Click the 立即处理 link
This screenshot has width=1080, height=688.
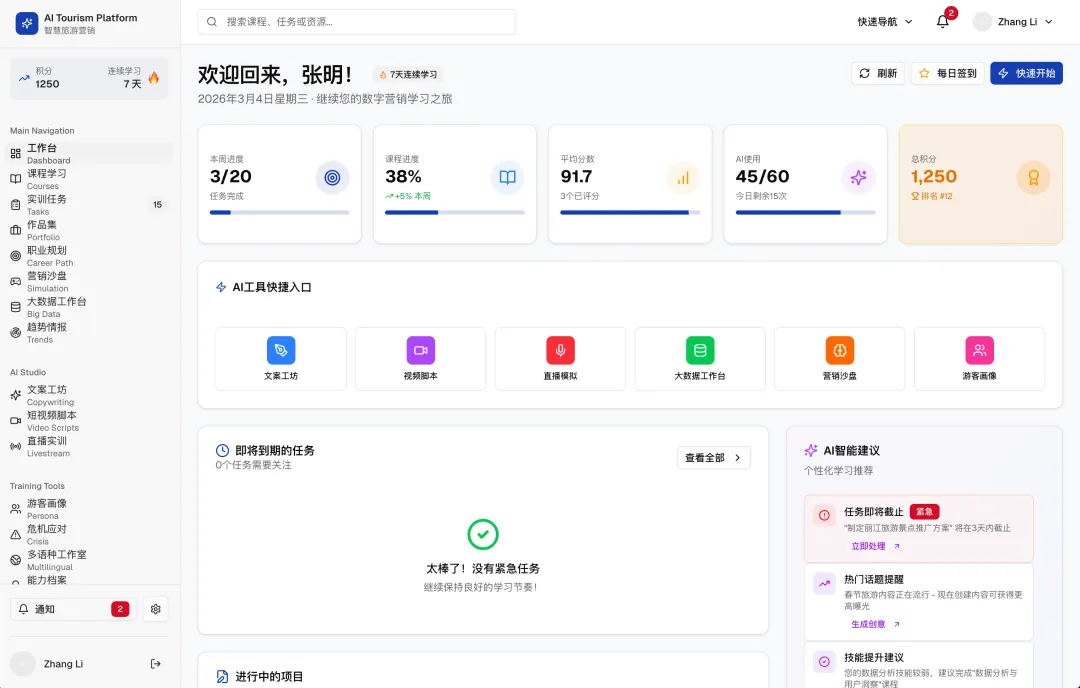pyautogui.click(x=875, y=546)
